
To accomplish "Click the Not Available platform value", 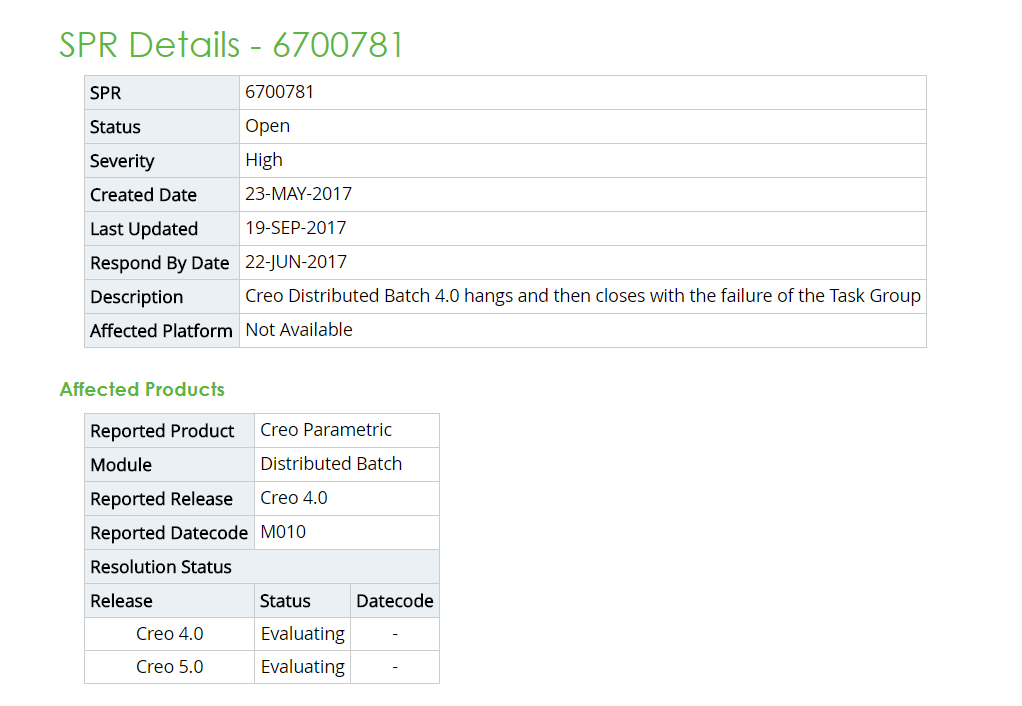I will 299,330.
